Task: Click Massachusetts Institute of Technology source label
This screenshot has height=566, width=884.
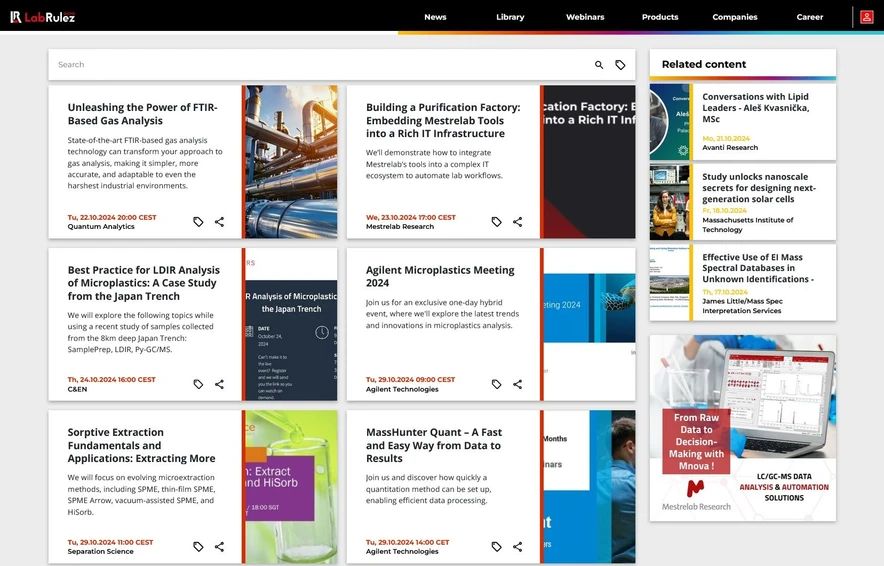Action: pos(748,224)
